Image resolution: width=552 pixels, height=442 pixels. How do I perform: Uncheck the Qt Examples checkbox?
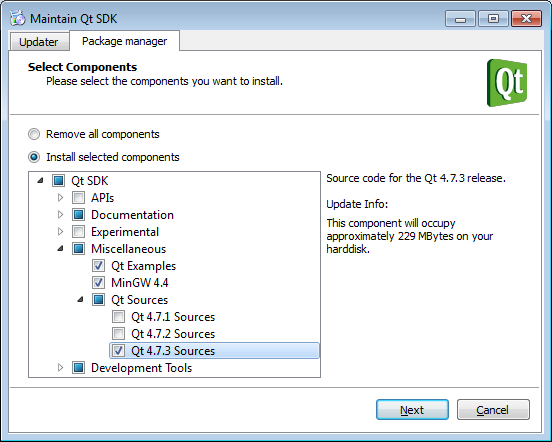(x=98, y=266)
